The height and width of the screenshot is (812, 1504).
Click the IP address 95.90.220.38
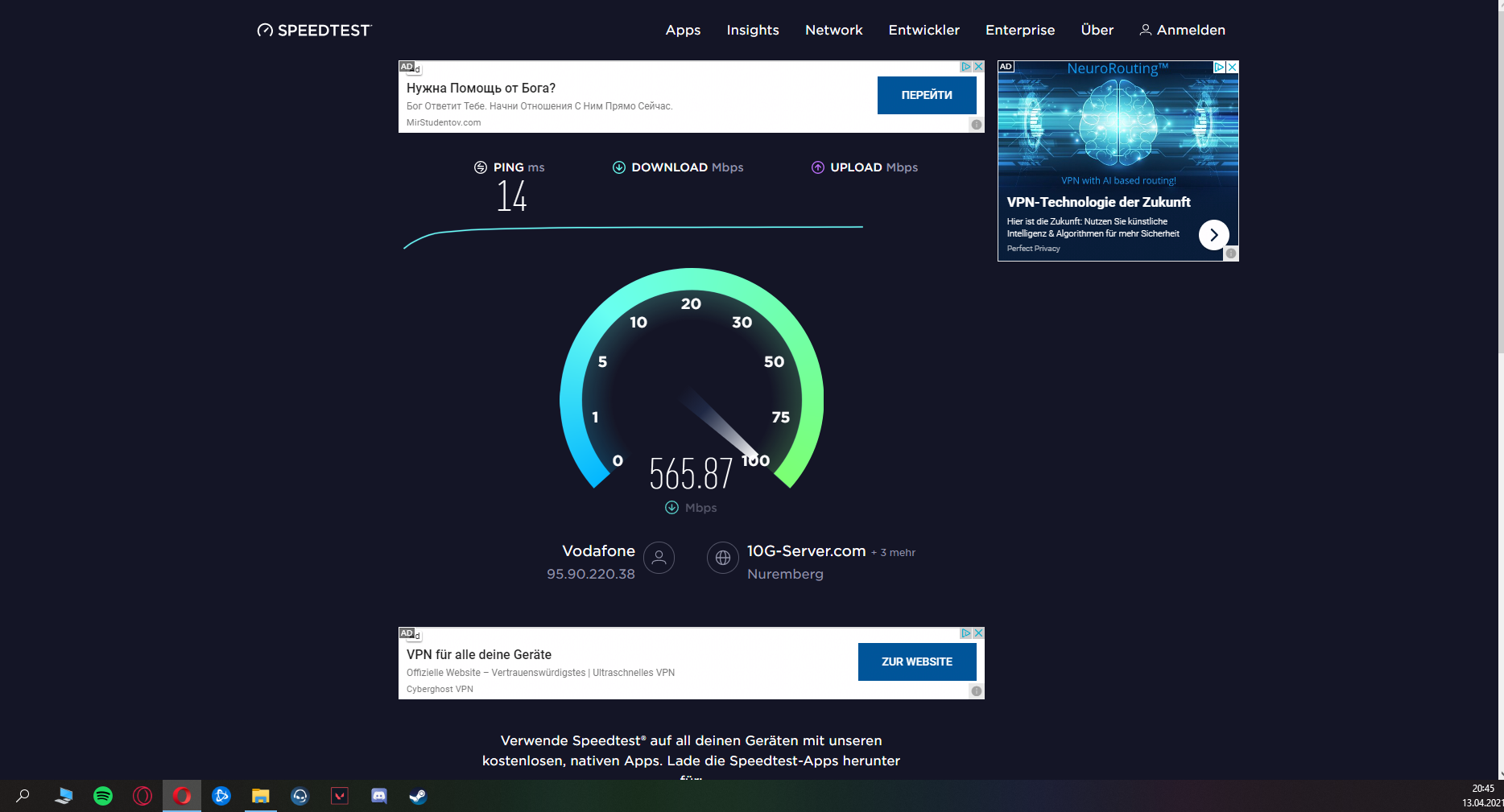pos(591,574)
